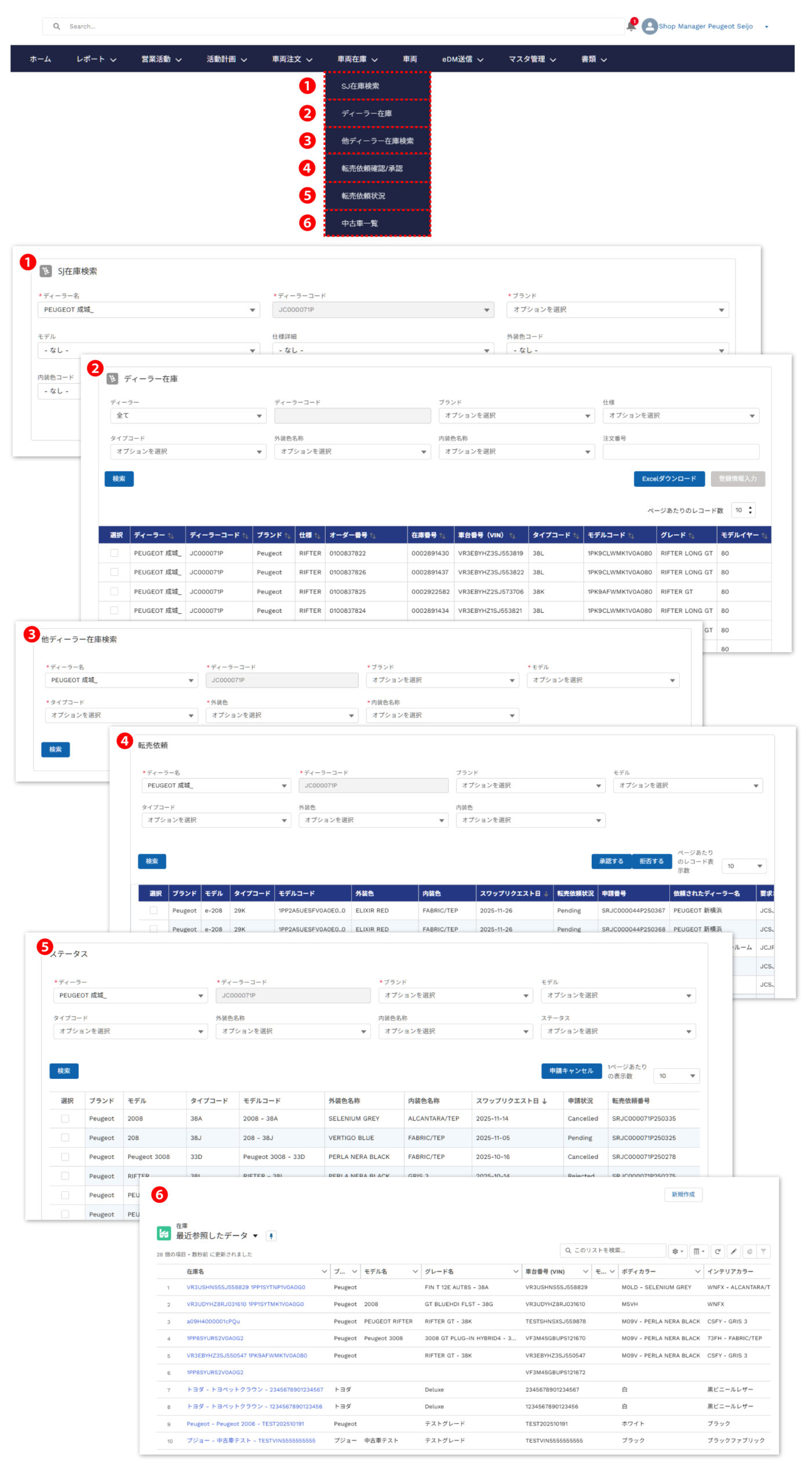
Task: Click the user profile avatar icon
Action: coord(649,26)
